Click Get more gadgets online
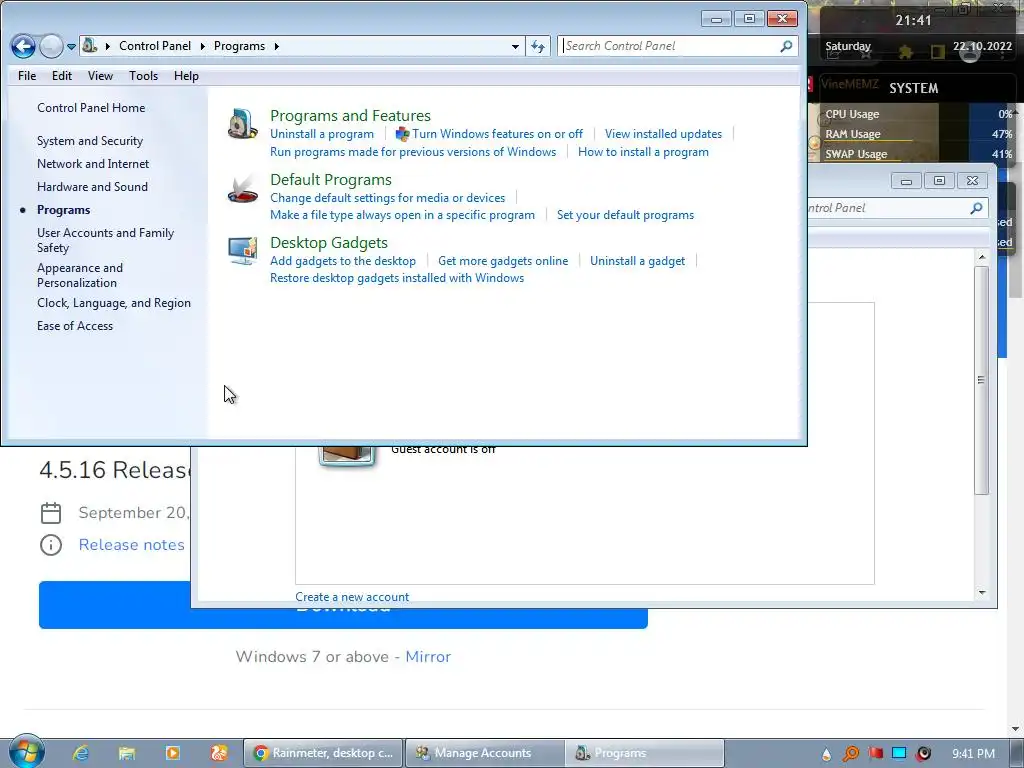Image resolution: width=1024 pixels, height=768 pixels. pyautogui.click(x=503, y=261)
